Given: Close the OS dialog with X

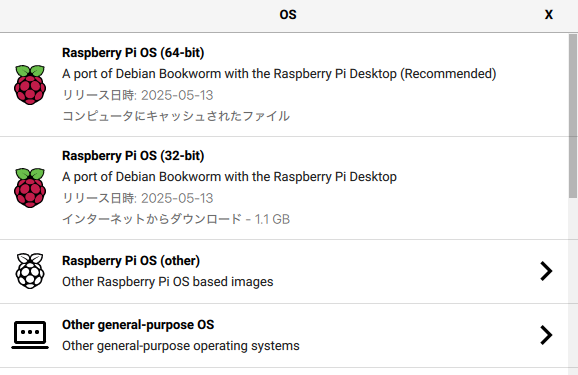Looking at the screenshot, I should pyautogui.click(x=549, y=15).
